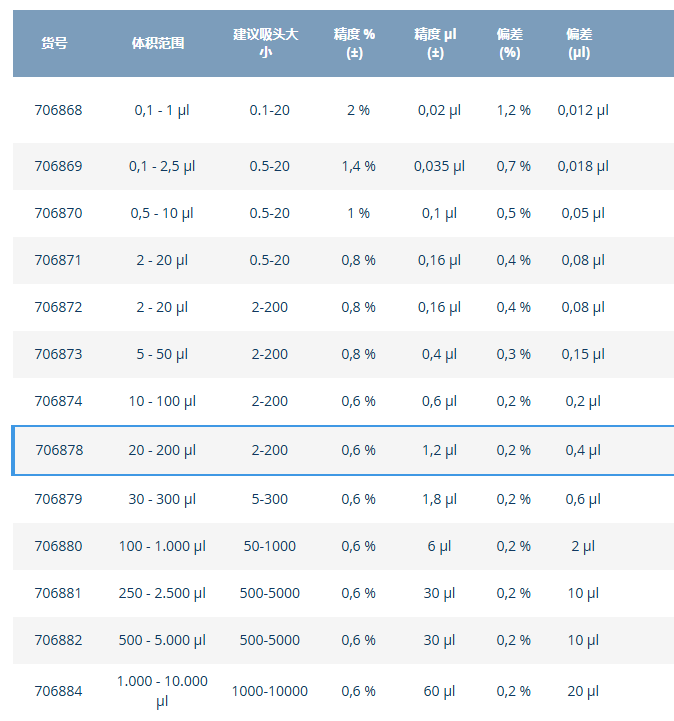
Task: Select the 30 - 300 µl volume range
Action: click(x=162, y=499)
